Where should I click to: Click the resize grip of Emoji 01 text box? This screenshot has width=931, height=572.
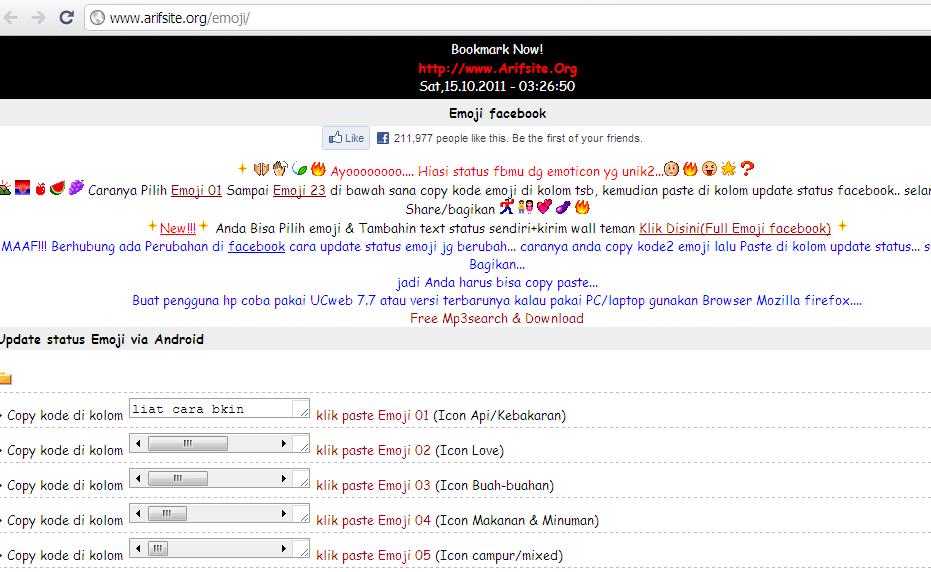point(304,412)
